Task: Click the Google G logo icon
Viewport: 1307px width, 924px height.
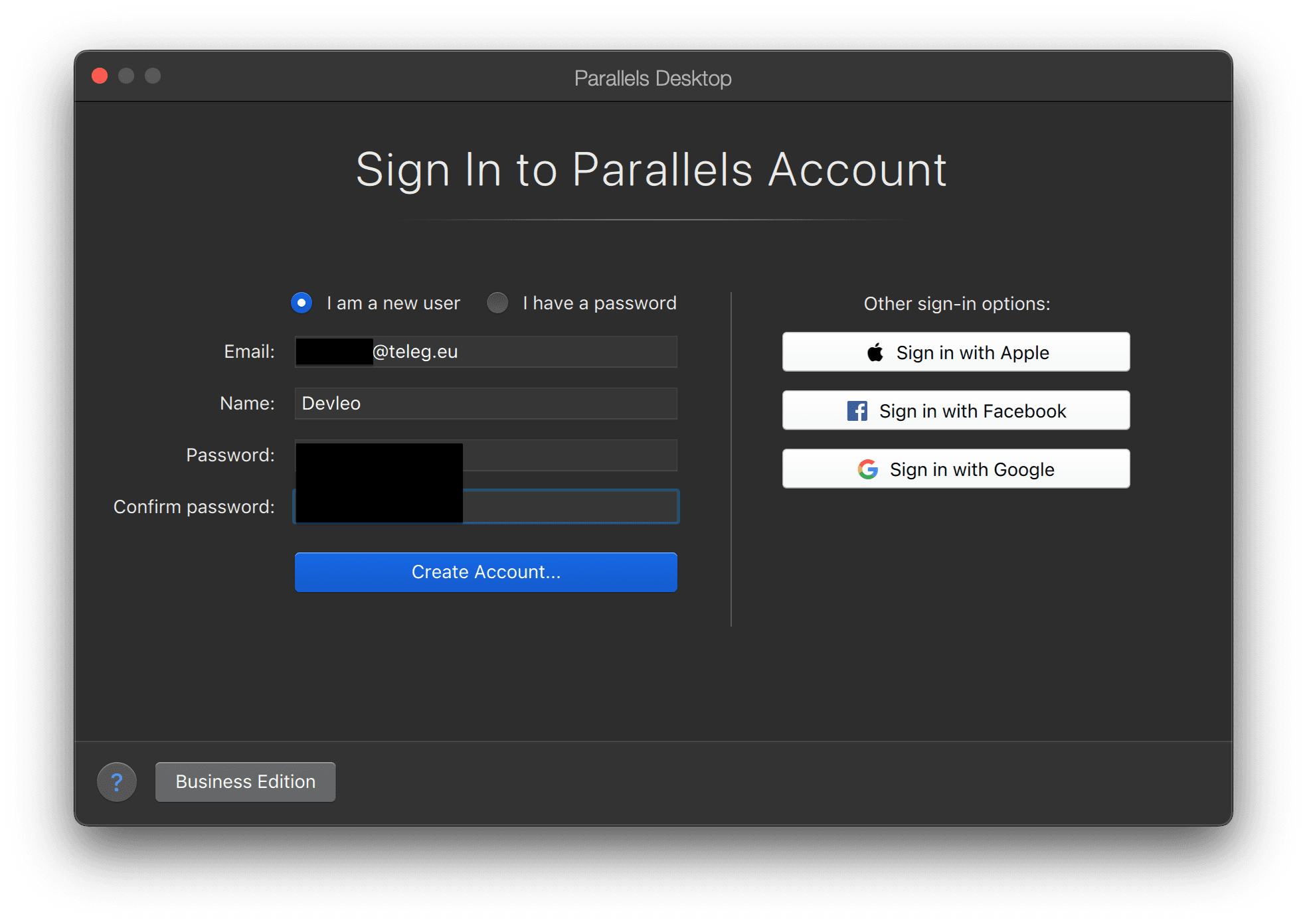Action: point(867,469)
